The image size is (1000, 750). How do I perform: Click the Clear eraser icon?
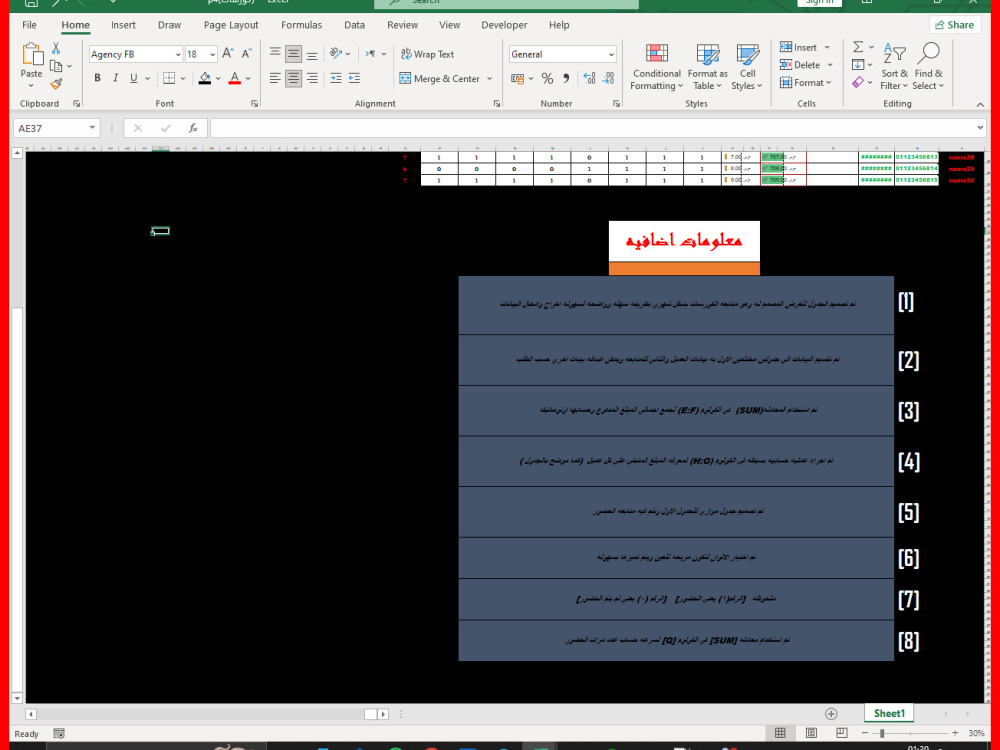tap(858, 82)
